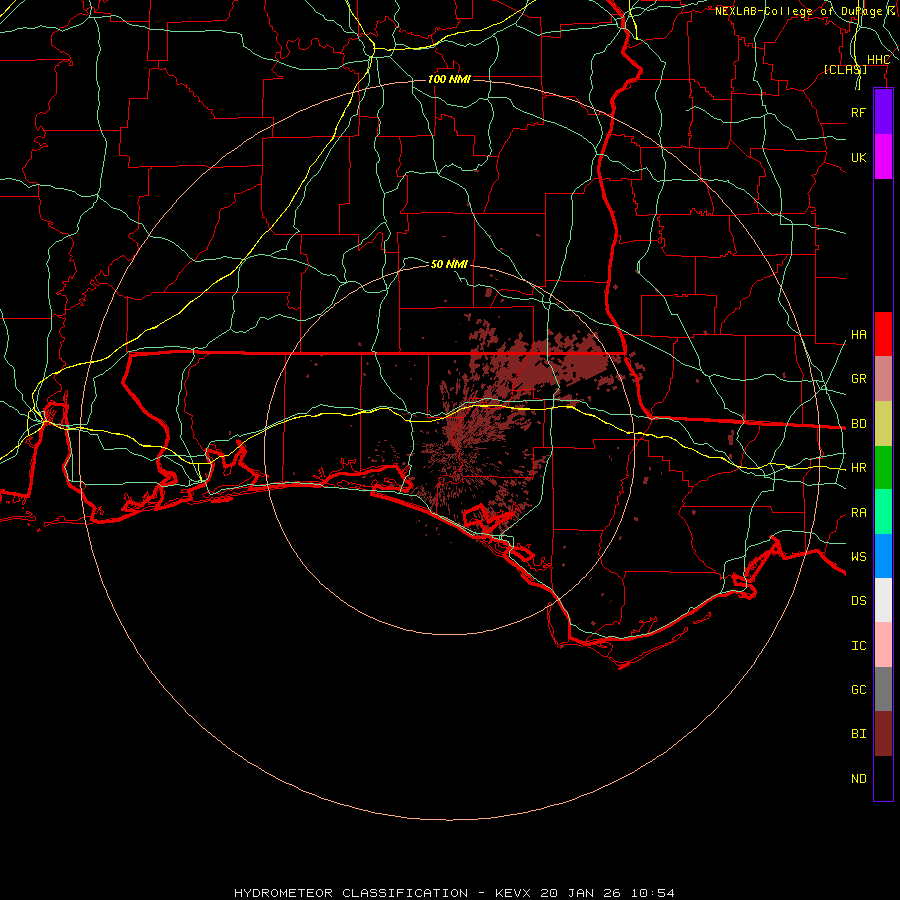Click the purple RF color swatch
The height and width of the screenshot is (900, 900).
click(x=883, y=112)
